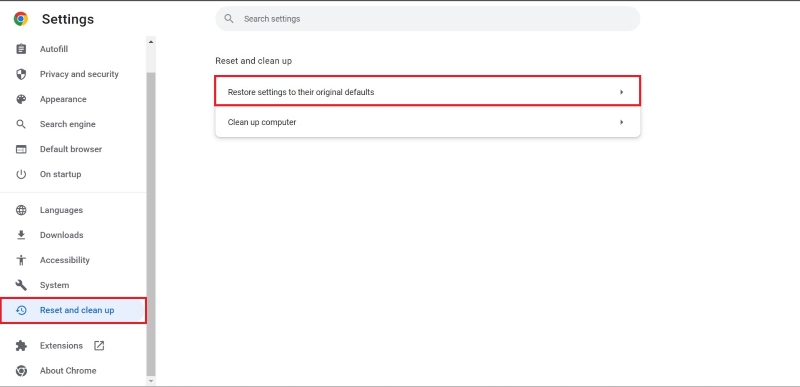Expand the Clean up computer row arrow

[621, 122]
